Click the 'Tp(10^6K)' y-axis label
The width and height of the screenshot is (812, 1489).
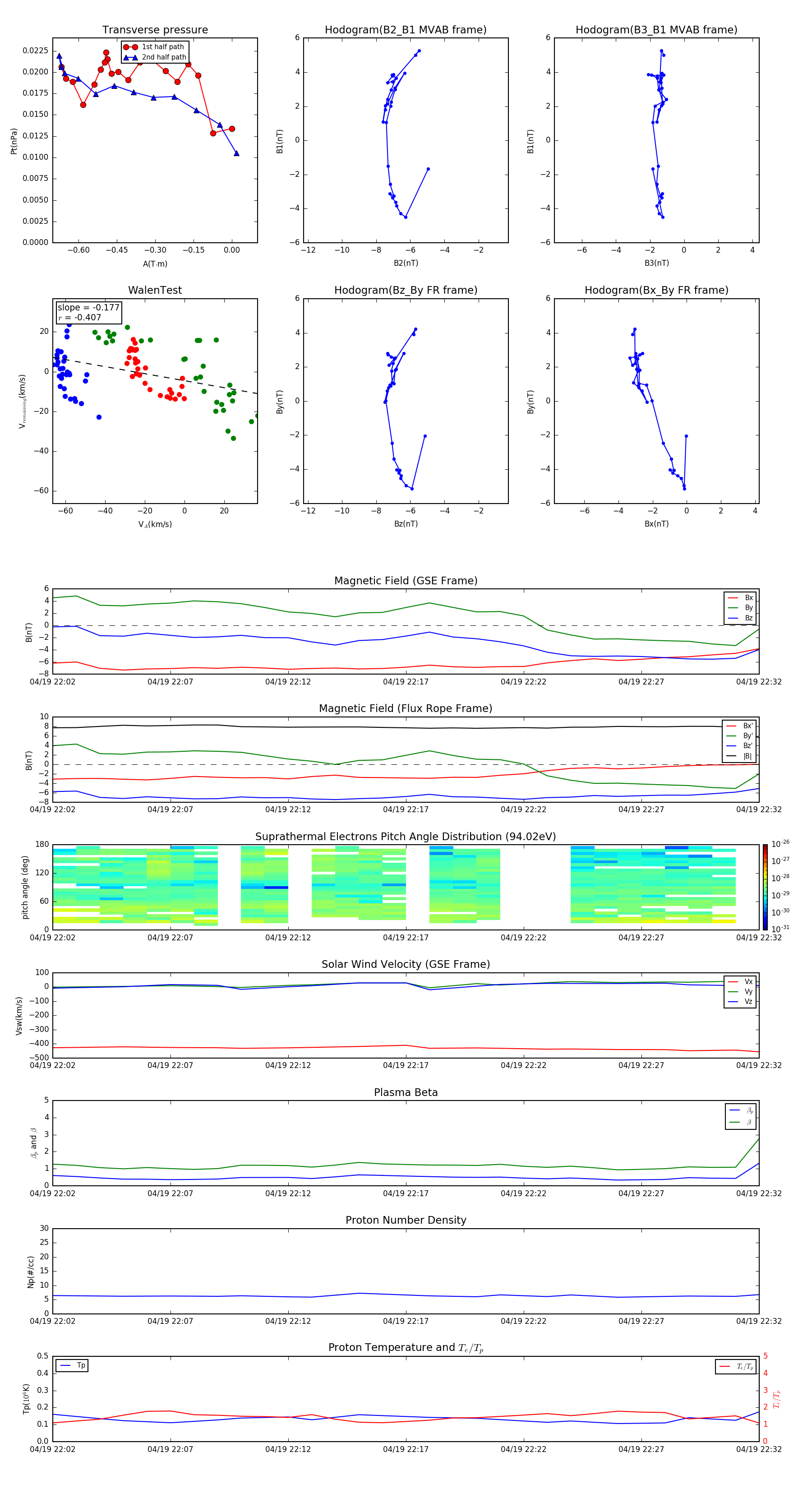(x=26, y=1399)
